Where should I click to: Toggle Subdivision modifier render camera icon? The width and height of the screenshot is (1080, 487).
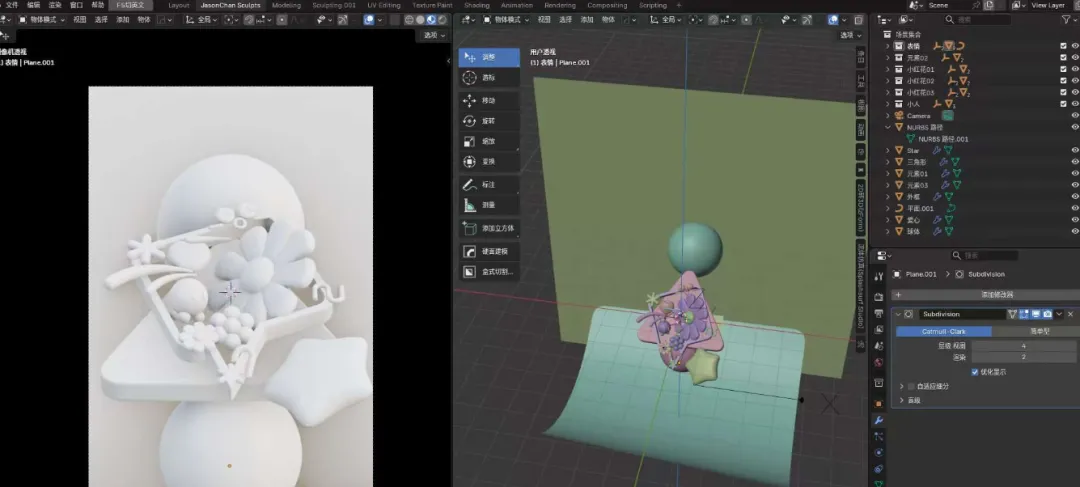(1048, 314)
